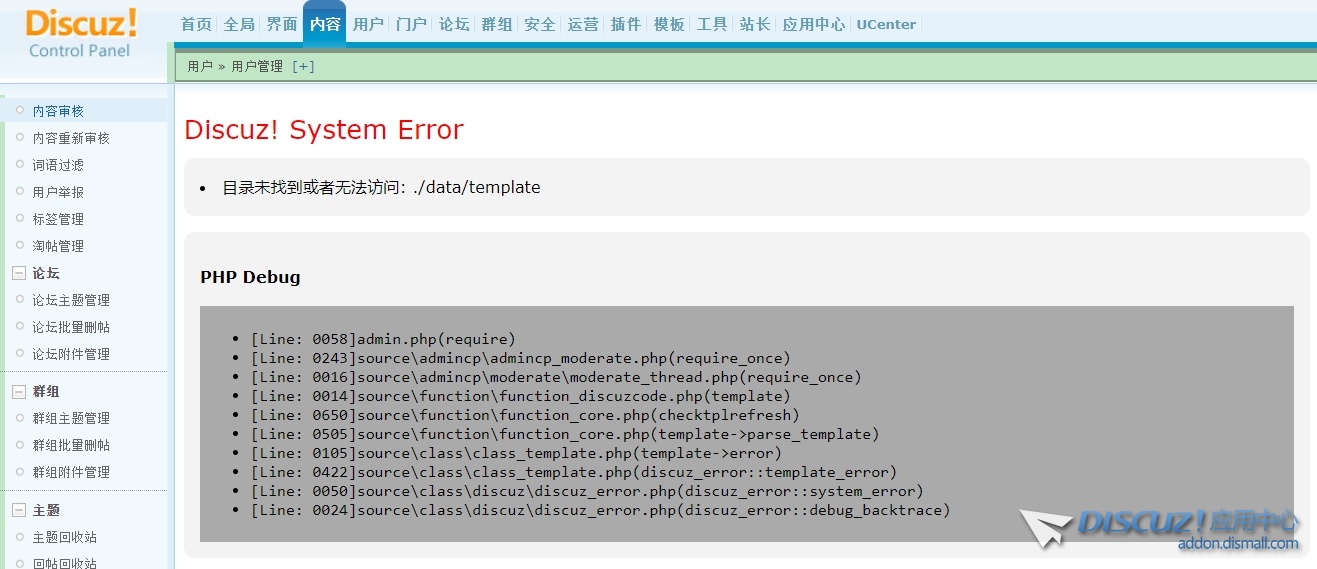Screen dimensions: 1317x569
Task: Click the discuz_error::system_error backtrace line
Action: click(587, 491)
